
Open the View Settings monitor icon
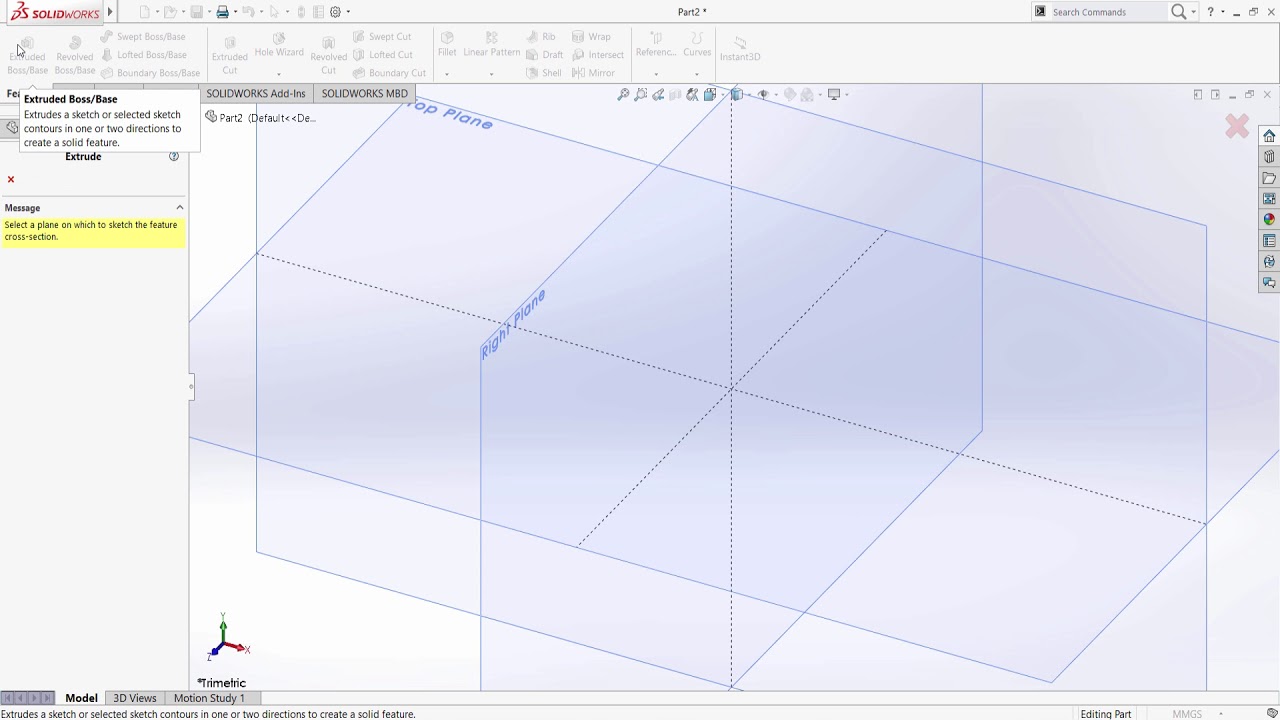click(834, 94)
